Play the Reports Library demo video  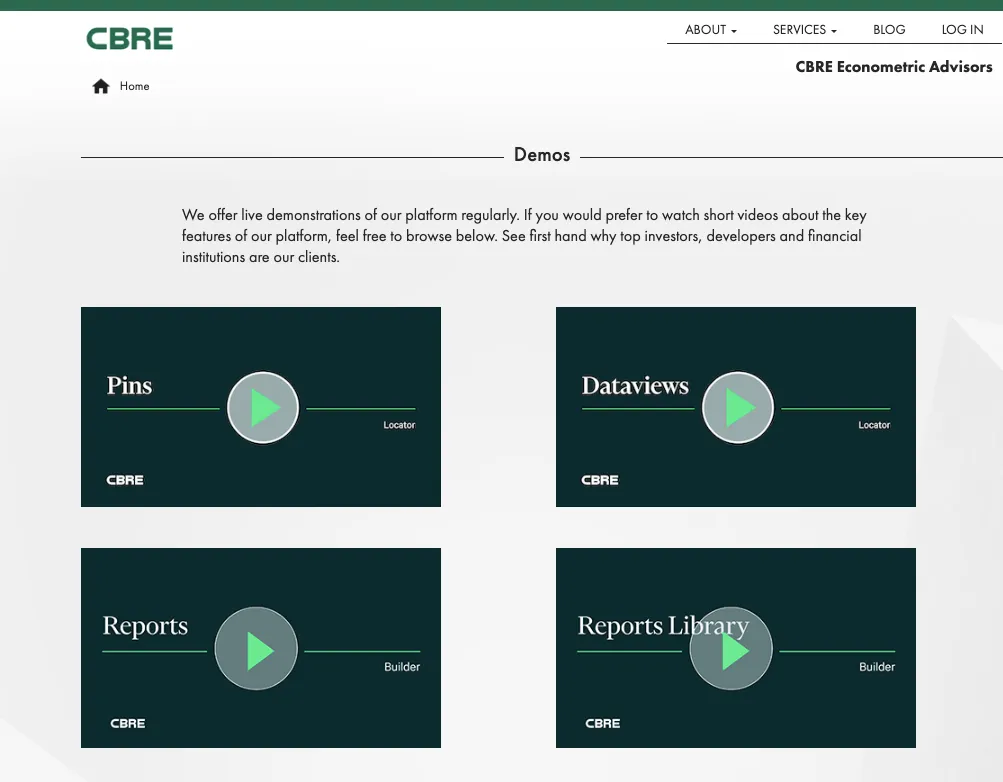(x=731, y=648)
